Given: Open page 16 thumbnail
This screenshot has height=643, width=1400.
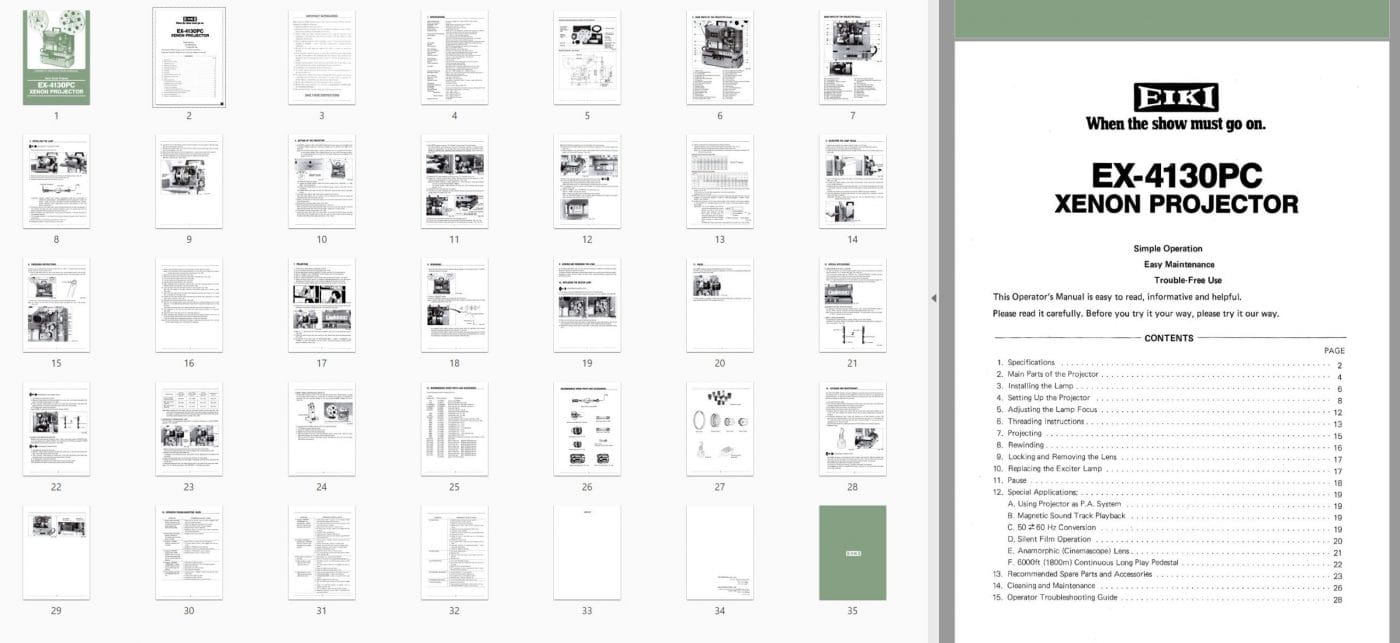Looking at the screenshot, I should tap(189, 305).
